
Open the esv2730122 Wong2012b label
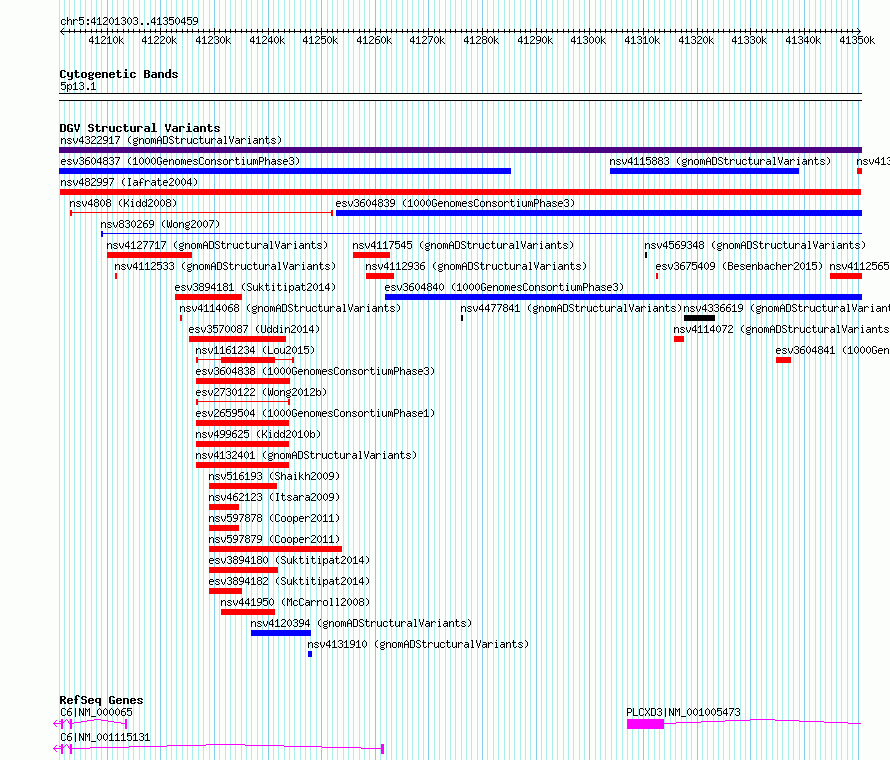click(261, 392)
